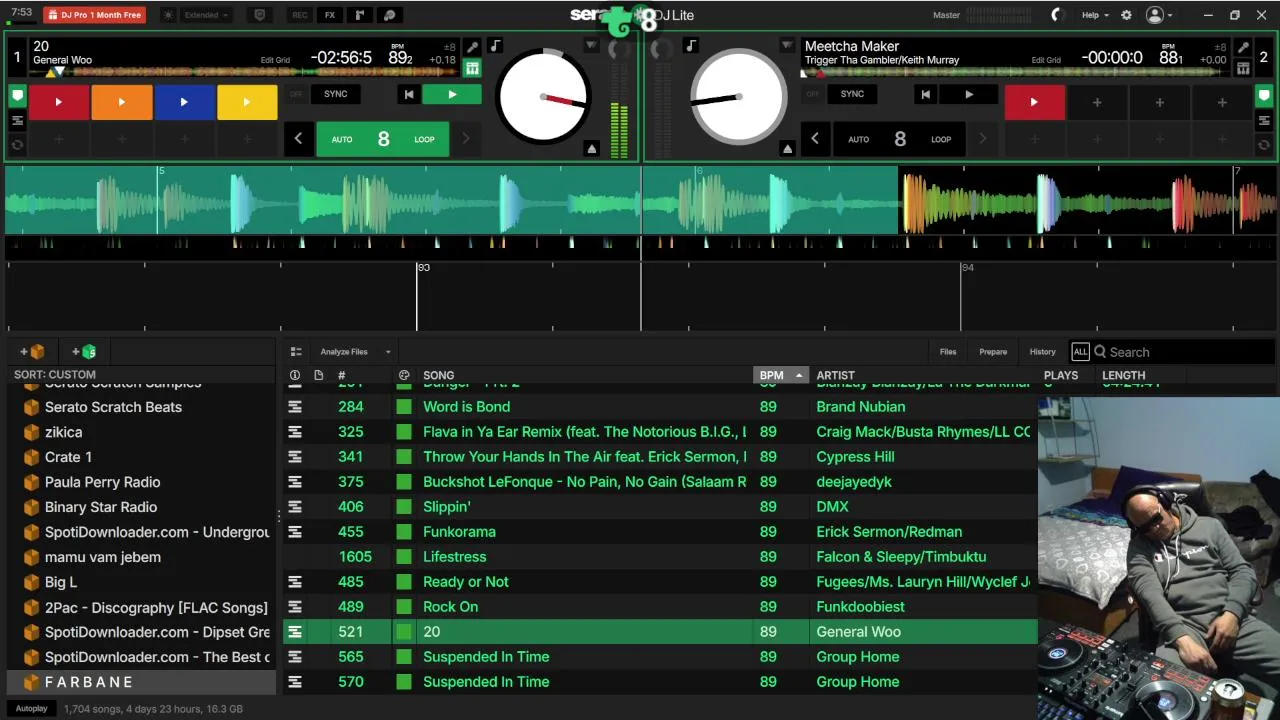1280x720 pixels.
Task: Open the Sampler panel icon
Action: pos(360,15)
